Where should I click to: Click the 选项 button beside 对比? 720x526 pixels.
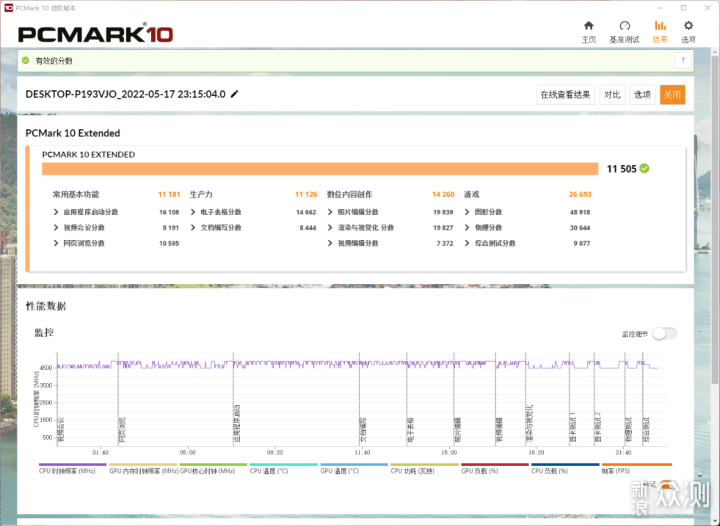tap(642, 95)
